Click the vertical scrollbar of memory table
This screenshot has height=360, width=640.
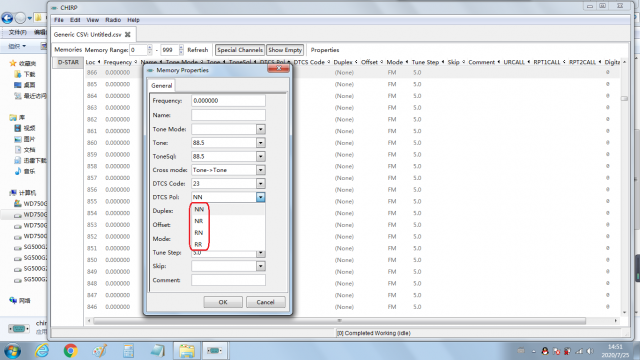[624, 99]
